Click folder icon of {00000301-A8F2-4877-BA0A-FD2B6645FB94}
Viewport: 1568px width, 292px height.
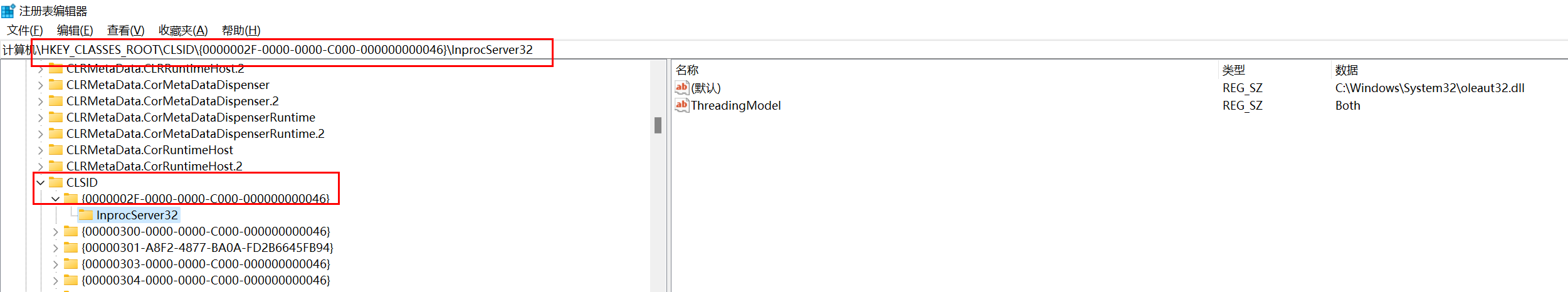[71, 248]
